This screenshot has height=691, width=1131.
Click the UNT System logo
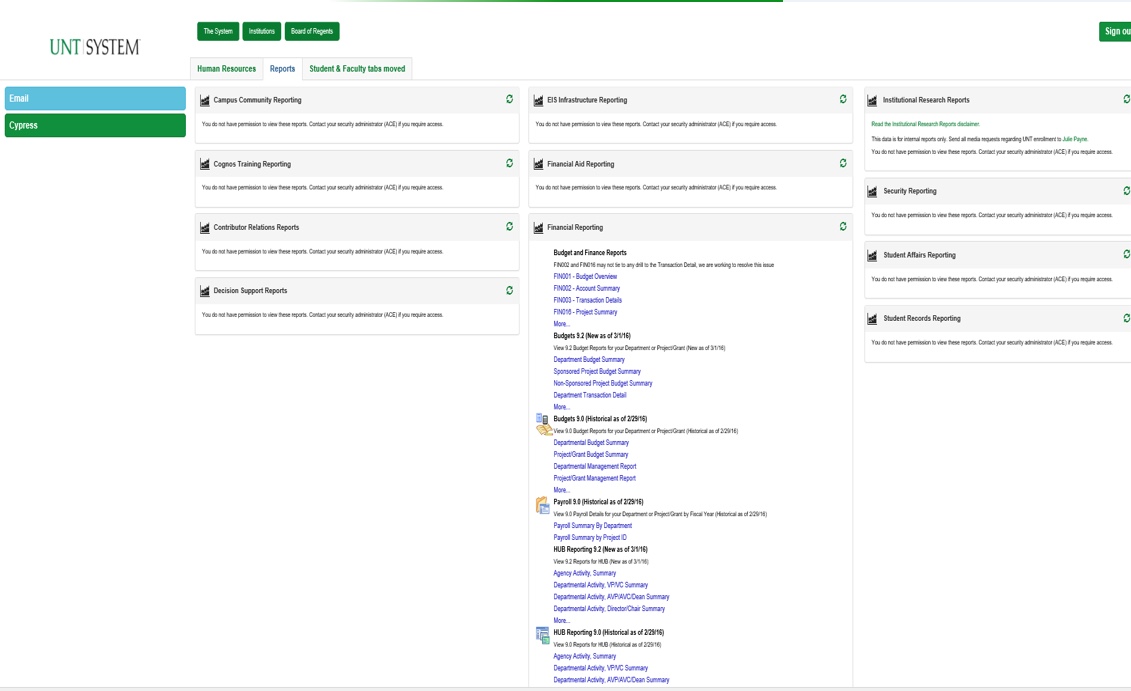tap(94, 47)
